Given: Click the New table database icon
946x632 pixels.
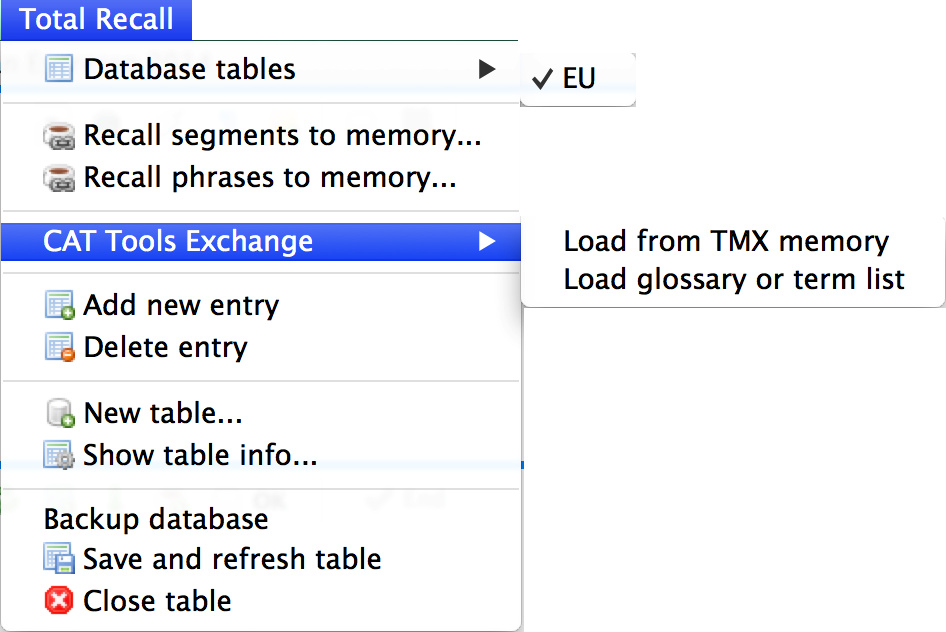Looking at the screenshot, I should pos(59,412).
